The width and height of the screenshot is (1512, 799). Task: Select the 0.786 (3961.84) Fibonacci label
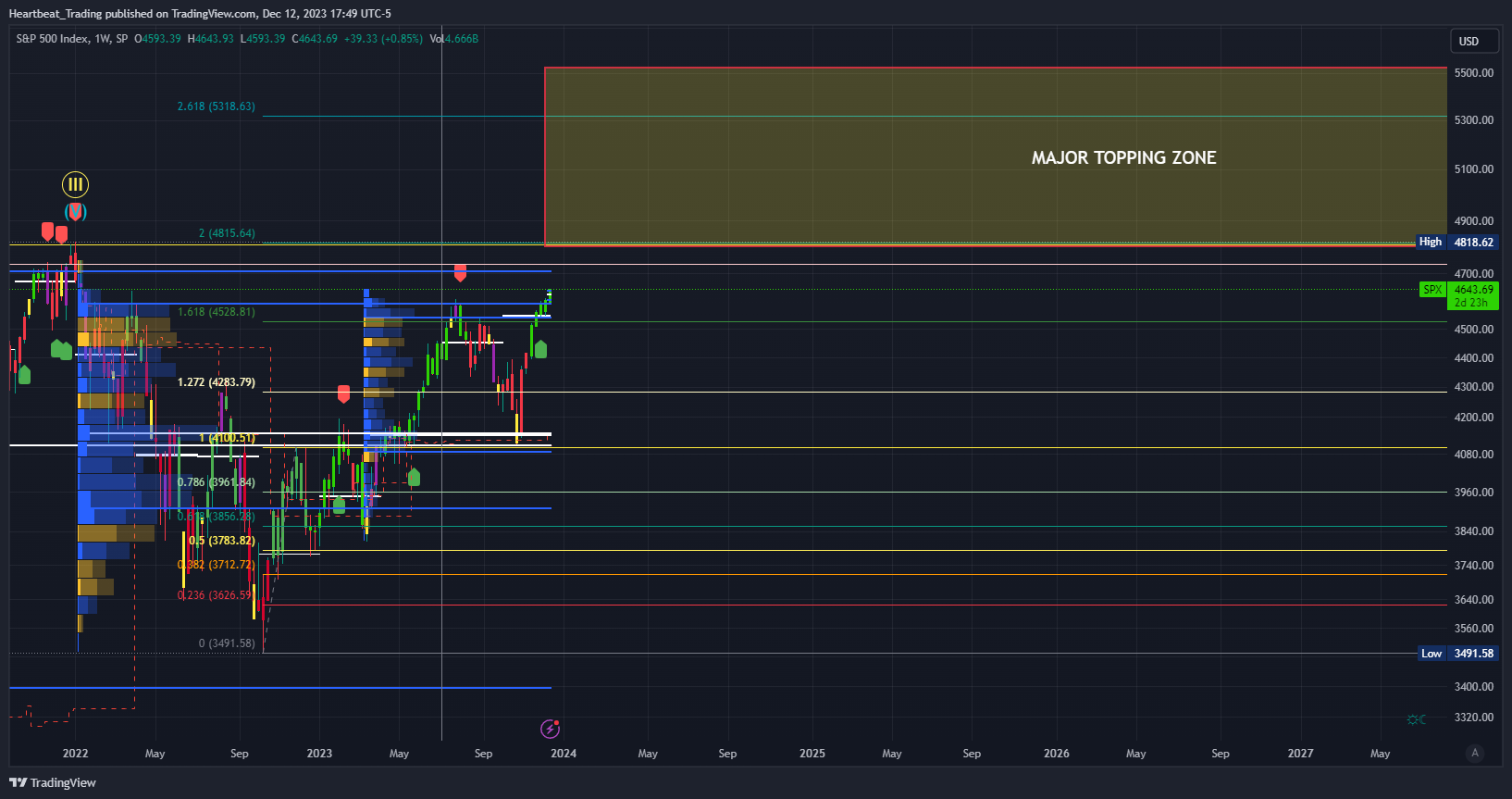coord(217,482)
